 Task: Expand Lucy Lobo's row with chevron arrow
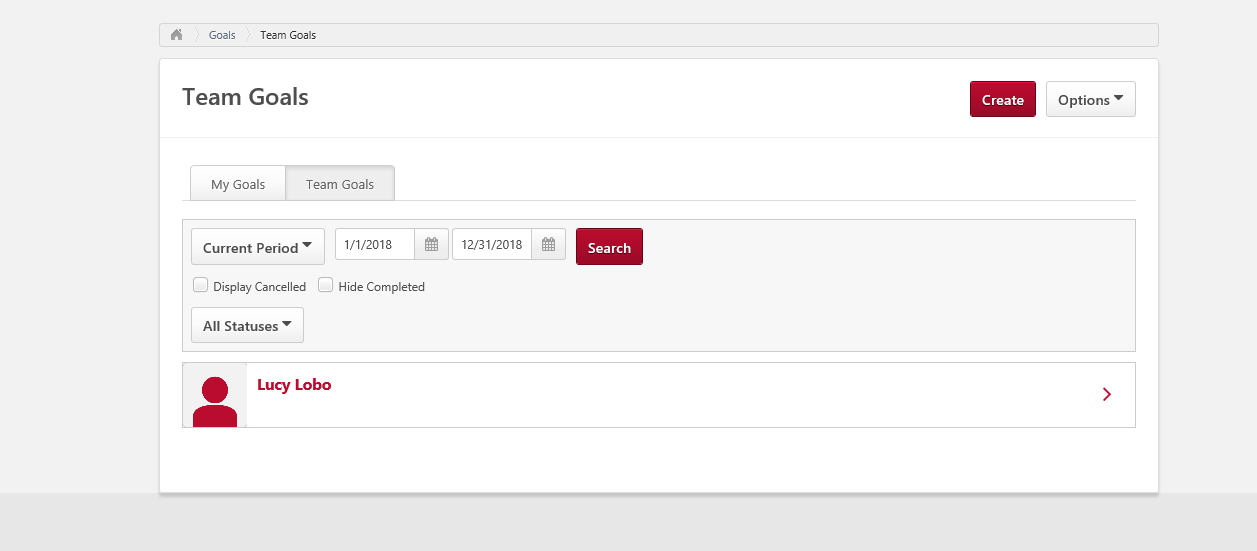click(1107, 394)
